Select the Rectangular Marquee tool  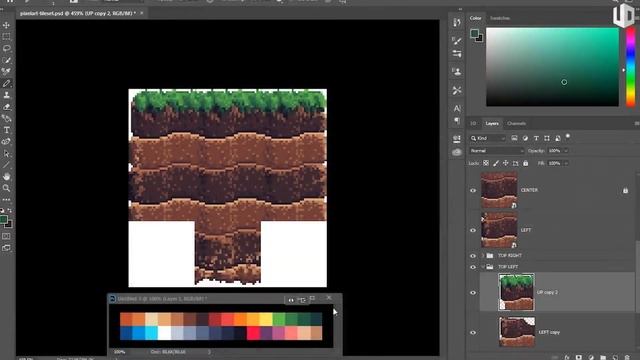tap(7, 37)
